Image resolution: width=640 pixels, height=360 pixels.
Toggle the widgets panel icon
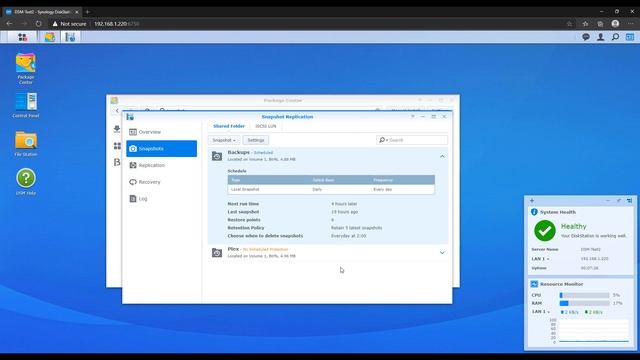(630, 37)
